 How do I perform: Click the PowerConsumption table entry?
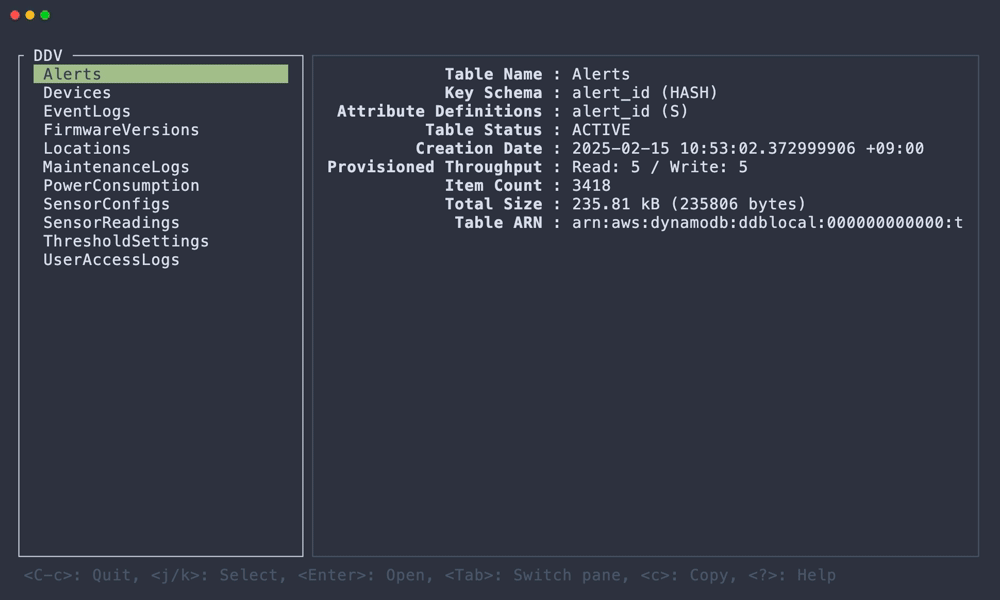pyautogui.click(x=120, y=185)
